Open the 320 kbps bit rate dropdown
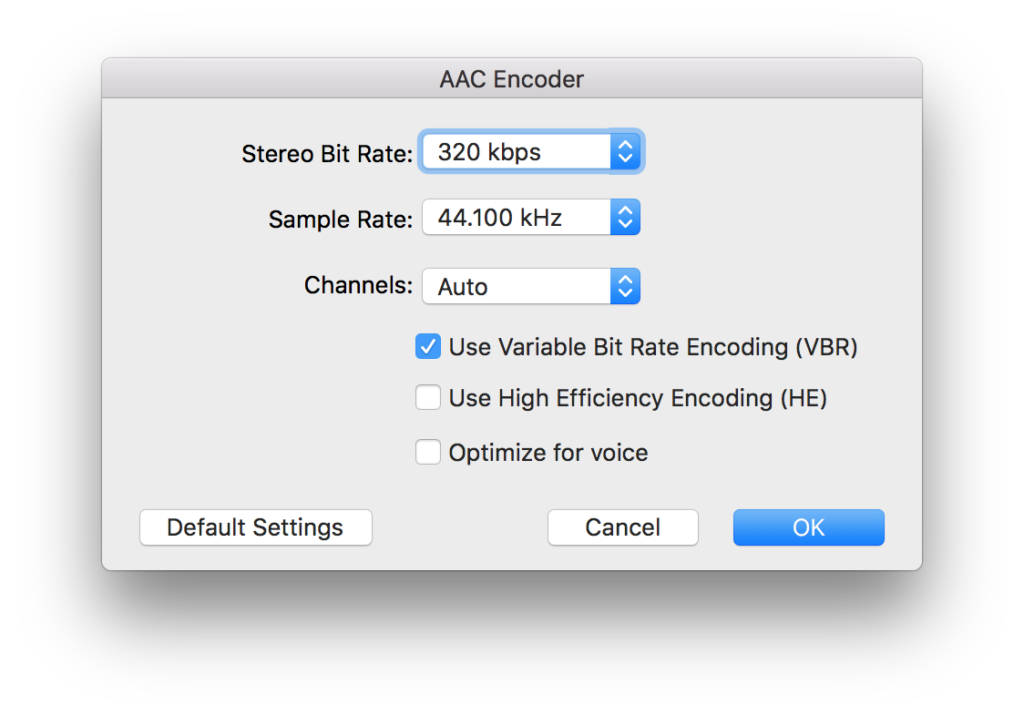Screen dimensions: 1024x716 531,152
